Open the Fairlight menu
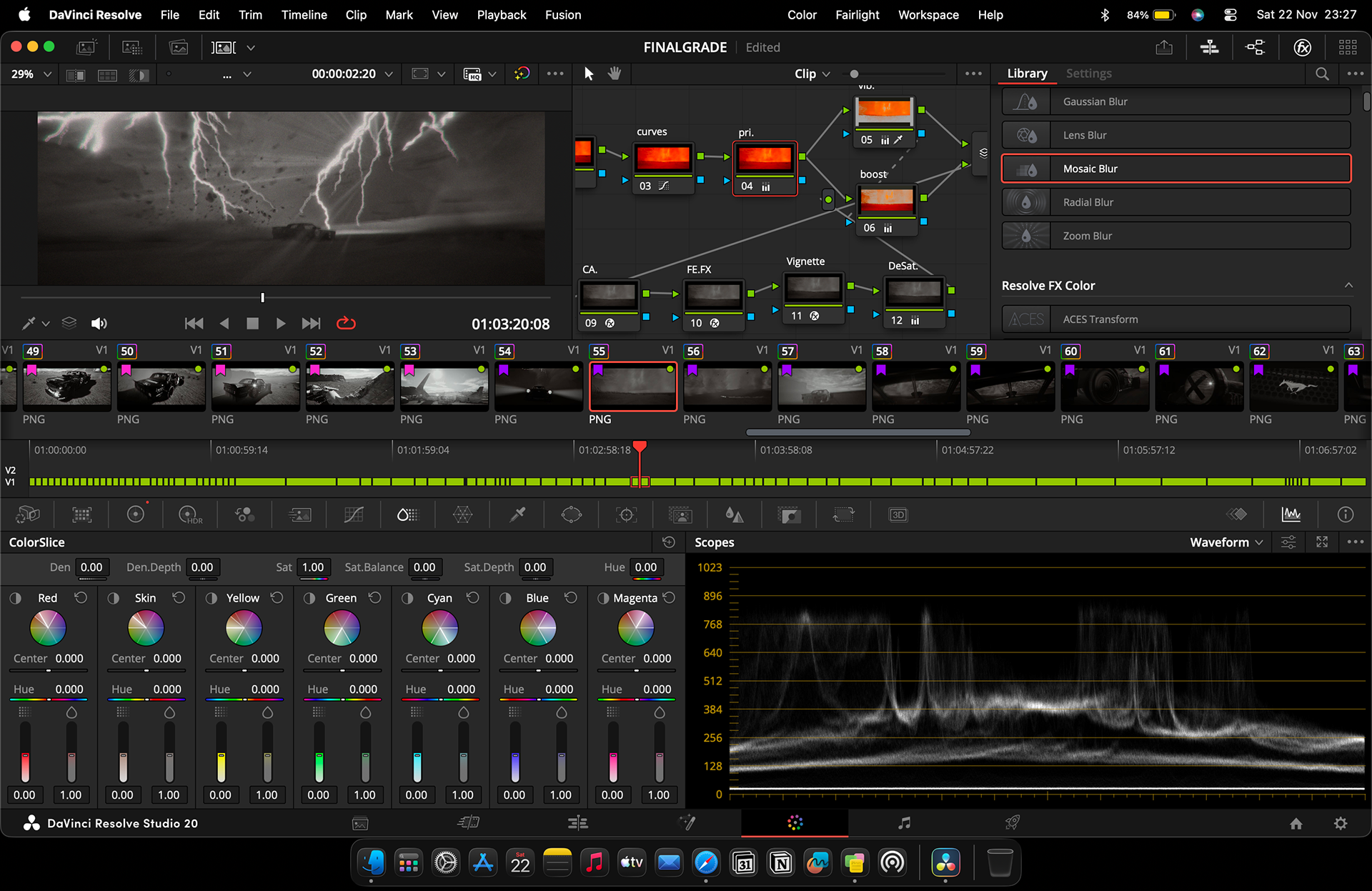This screenshot has width=1372, height=891. click(857, 15)
